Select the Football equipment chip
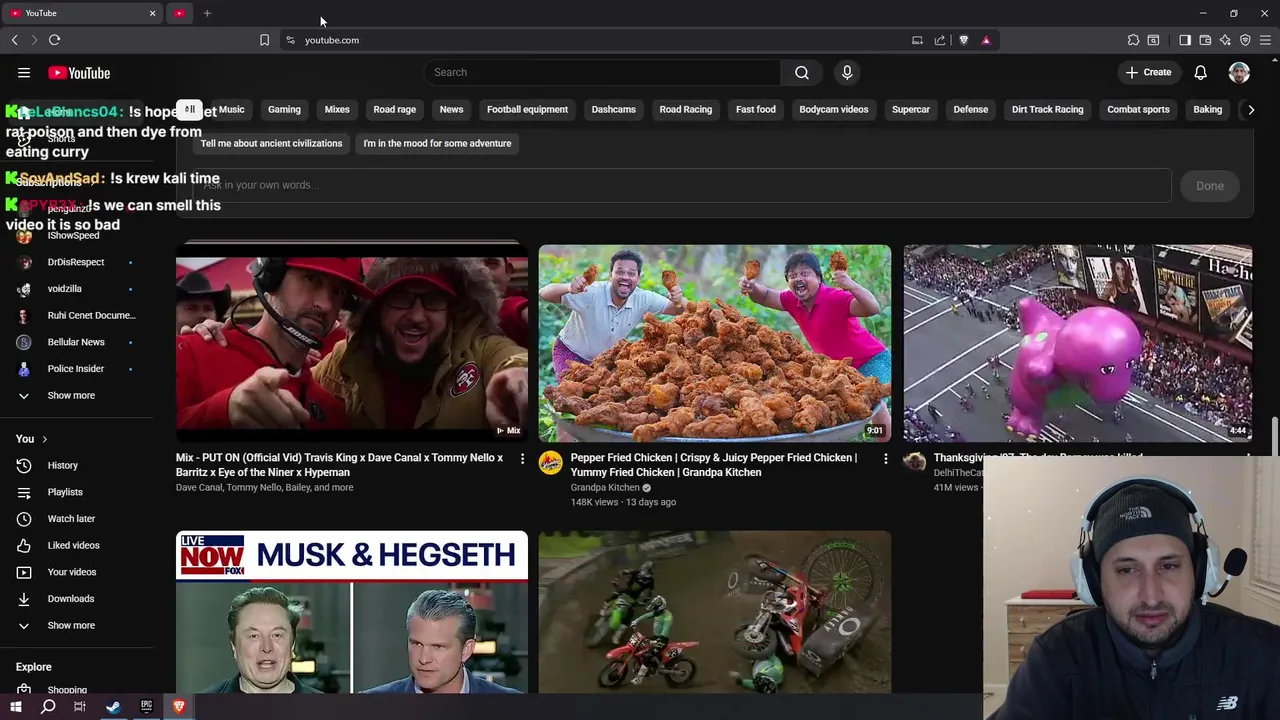The image size is (1280, 720). (527, 109)
